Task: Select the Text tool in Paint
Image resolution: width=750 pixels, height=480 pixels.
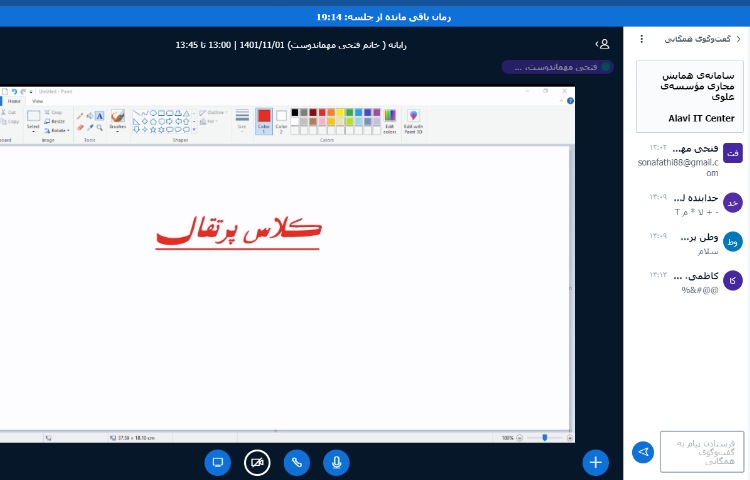Action: point(99,116)
